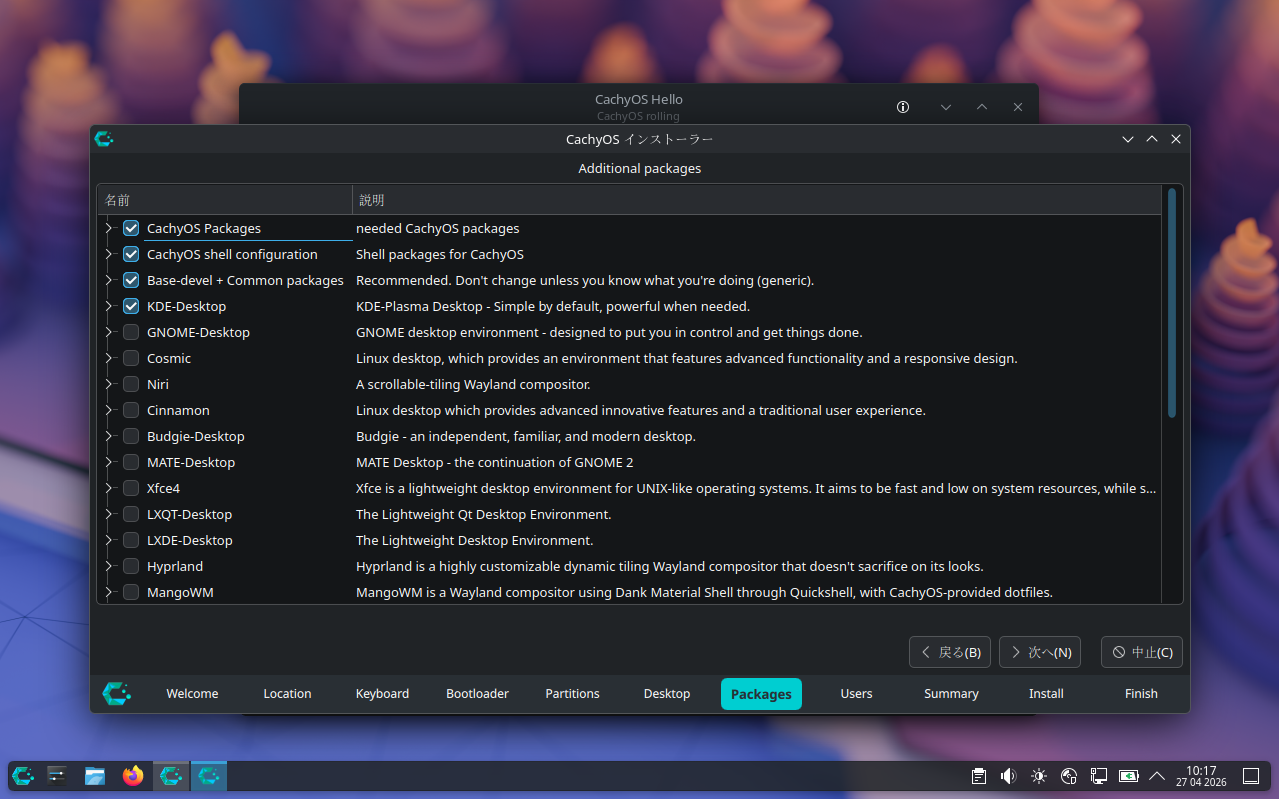Image resolution: width=1279 pixels, height=799 pixels.
Task: Expand the LXDE-Desktop tree node
Action: 109,540
